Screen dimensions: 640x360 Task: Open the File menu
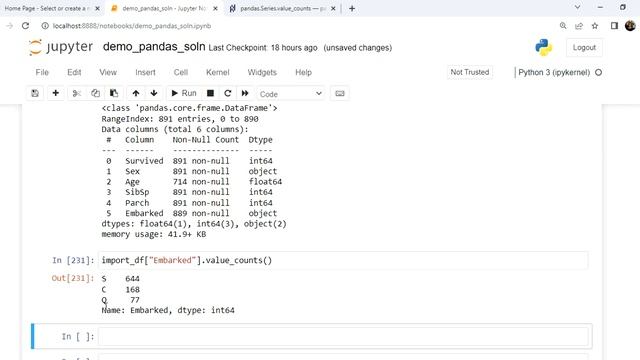(x=42, y=72)
